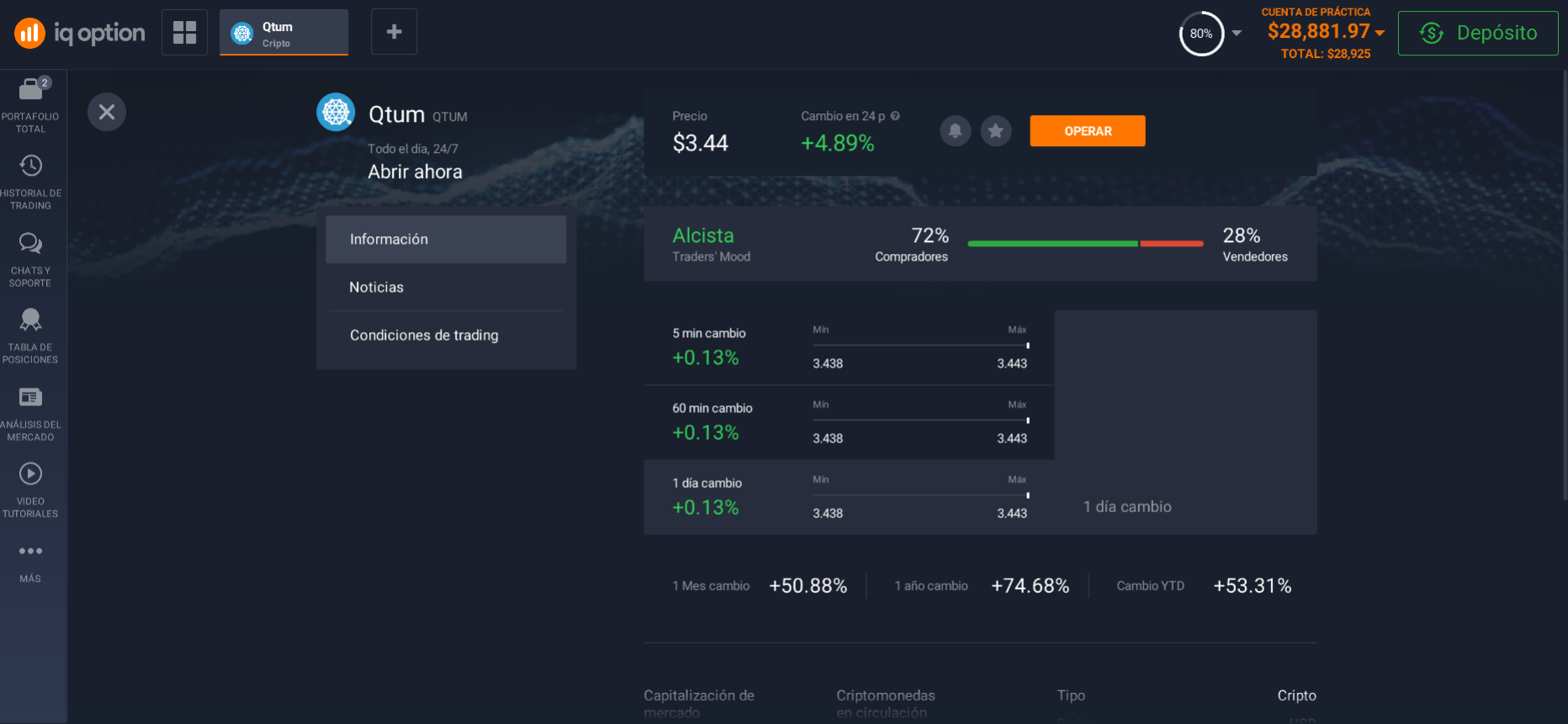Expand the practice account balance dropdown
This screenshot has width=1568, height=724.
[1380, 33]
